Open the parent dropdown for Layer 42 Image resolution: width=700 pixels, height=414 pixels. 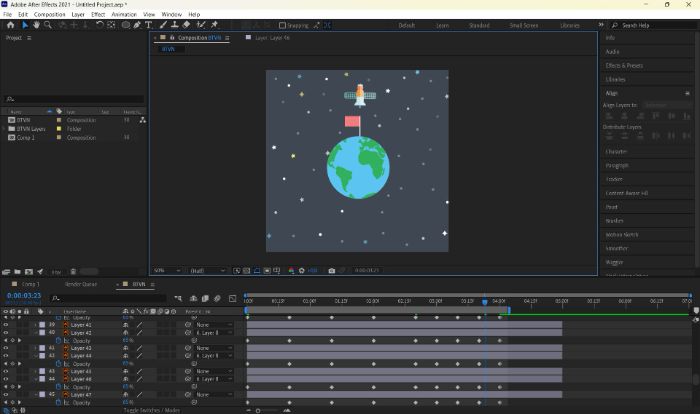[214, 333]
